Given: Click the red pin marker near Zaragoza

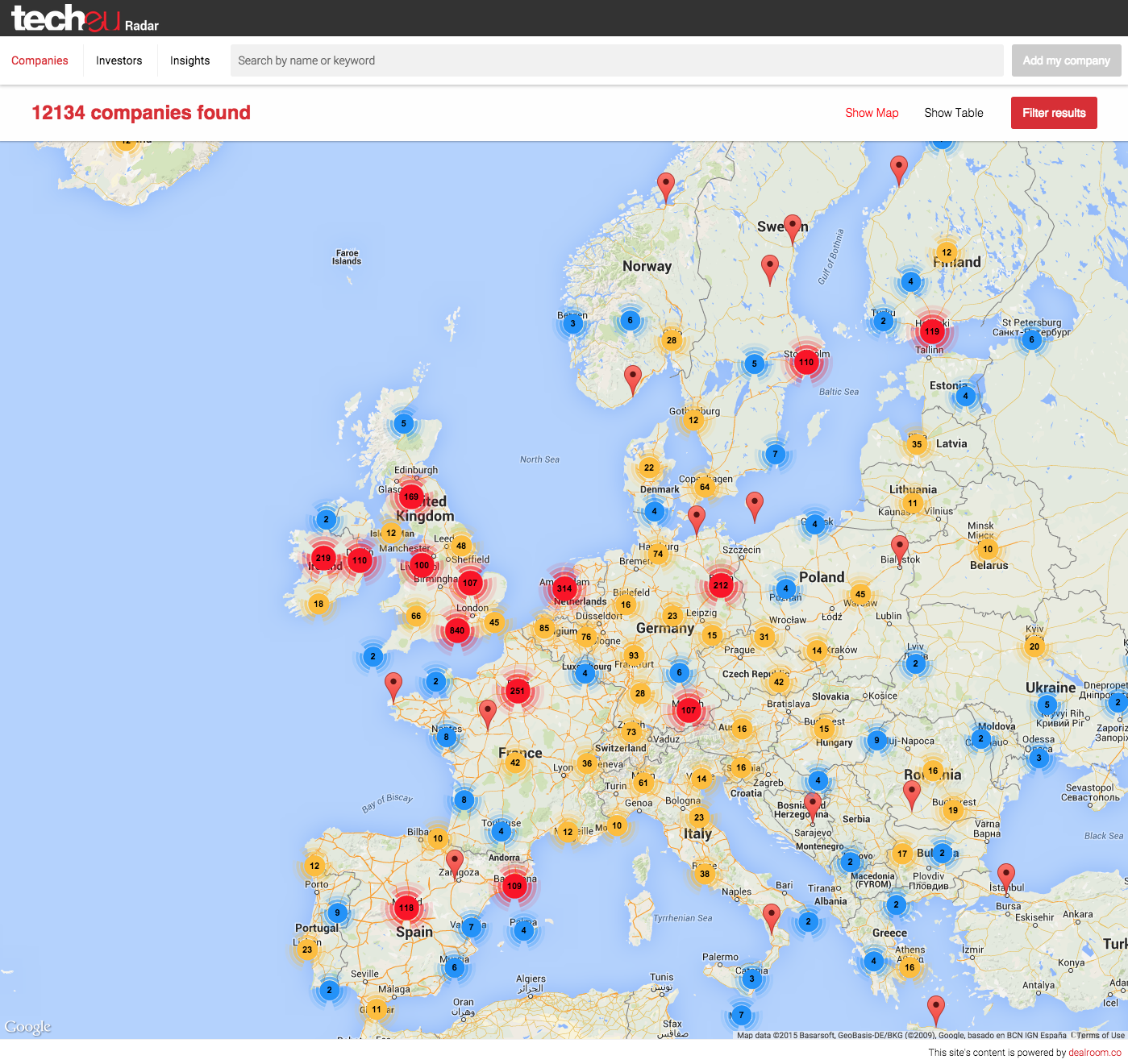Looking at the screenshot, I should click(x=455, y=862).
